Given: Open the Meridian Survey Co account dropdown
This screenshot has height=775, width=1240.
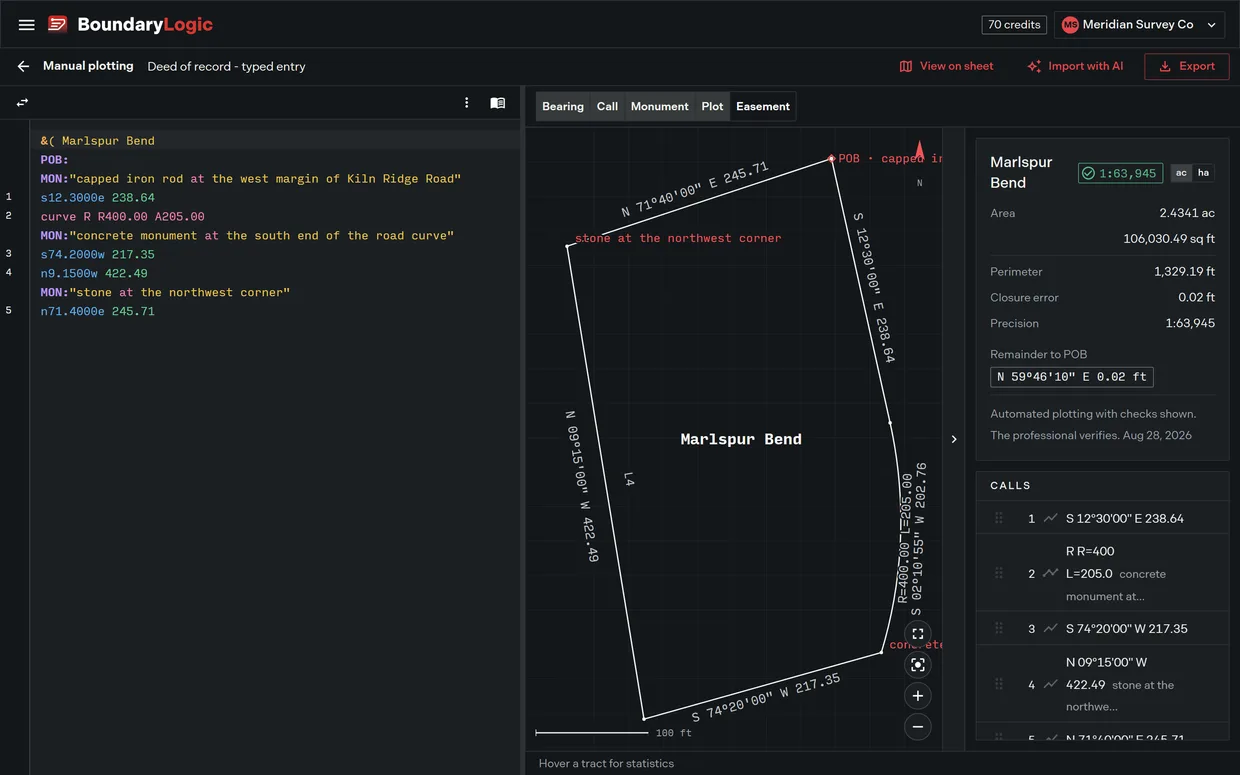Looking at the screenshot, I should [1141, 25].
